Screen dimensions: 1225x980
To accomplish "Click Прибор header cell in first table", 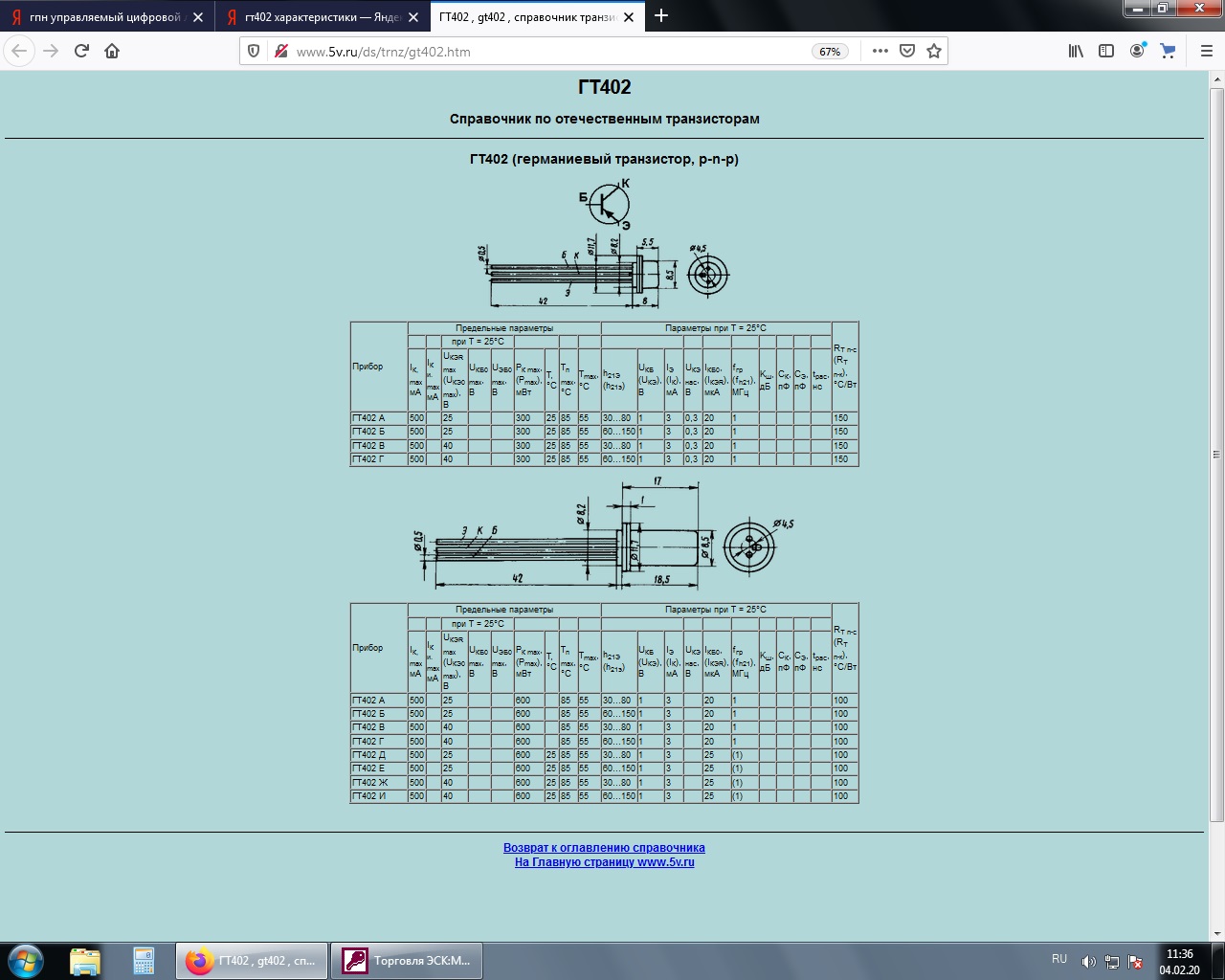I will (379, 367).
